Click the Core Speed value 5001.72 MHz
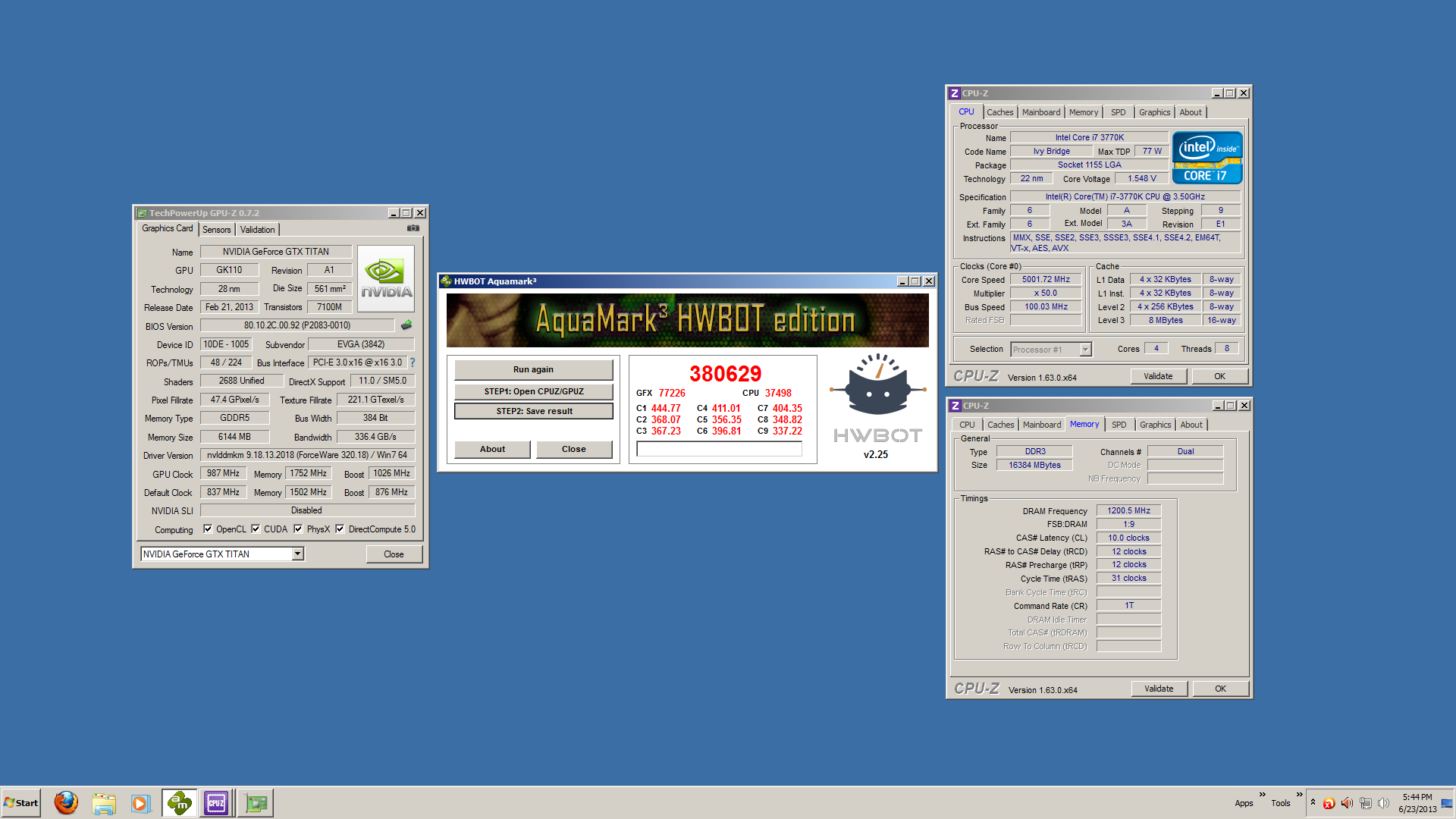 pyautogui.click(x=1046, y=279)
